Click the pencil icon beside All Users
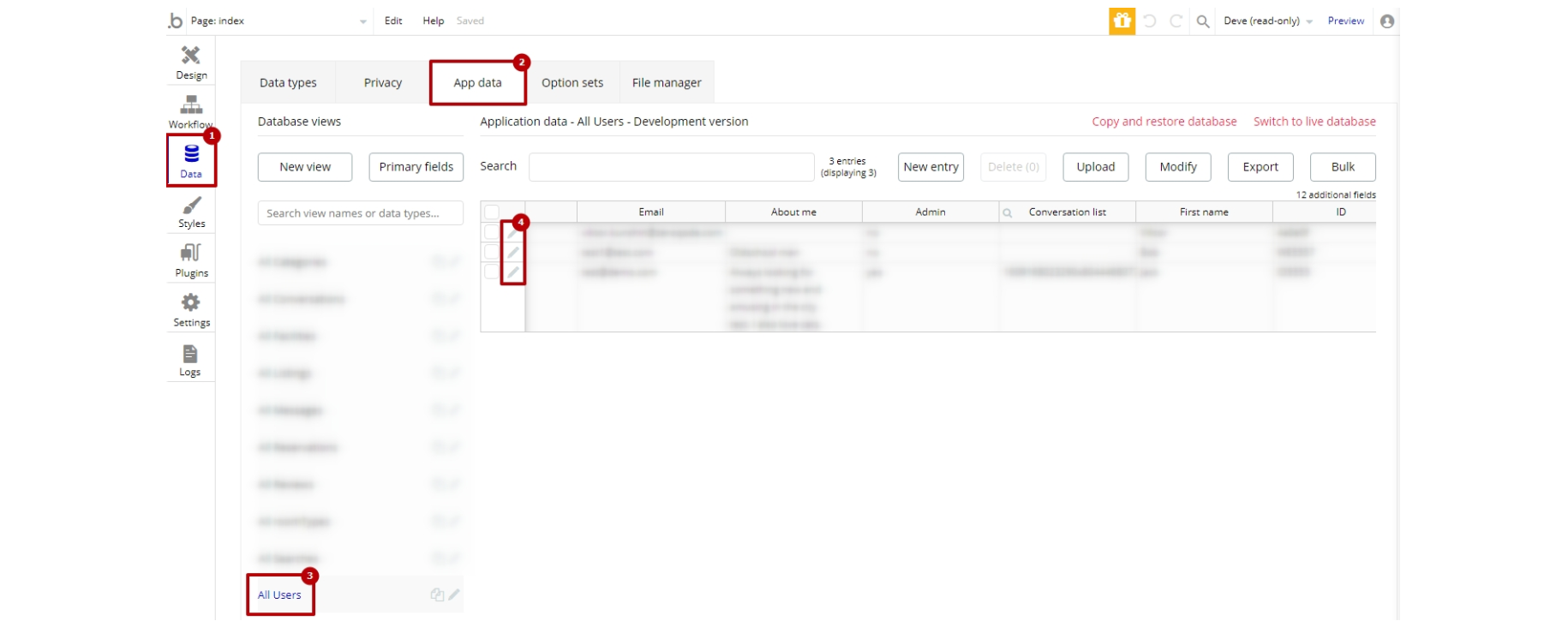The height and width of the screenshot is (627, 1568). coord(454,594)
